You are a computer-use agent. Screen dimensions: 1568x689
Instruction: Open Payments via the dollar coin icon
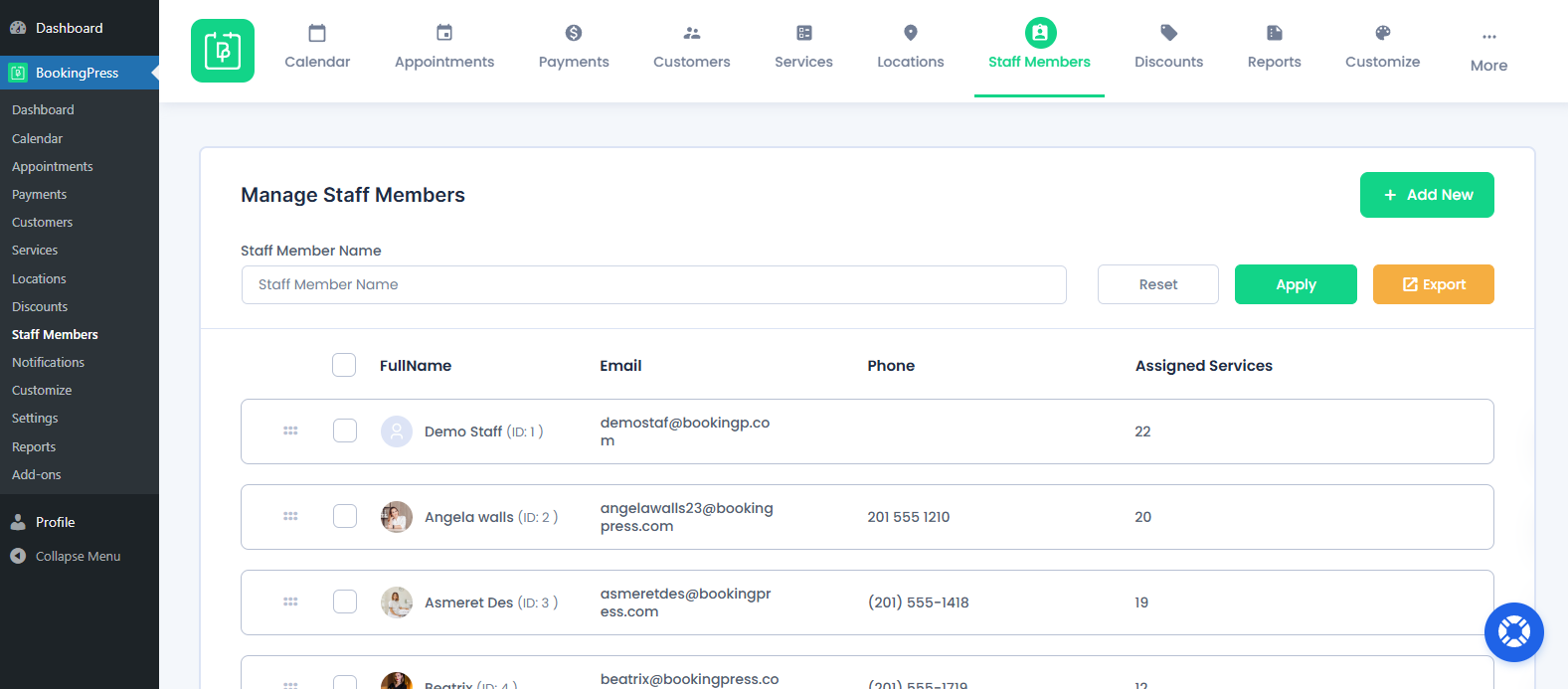pos(574,34)
